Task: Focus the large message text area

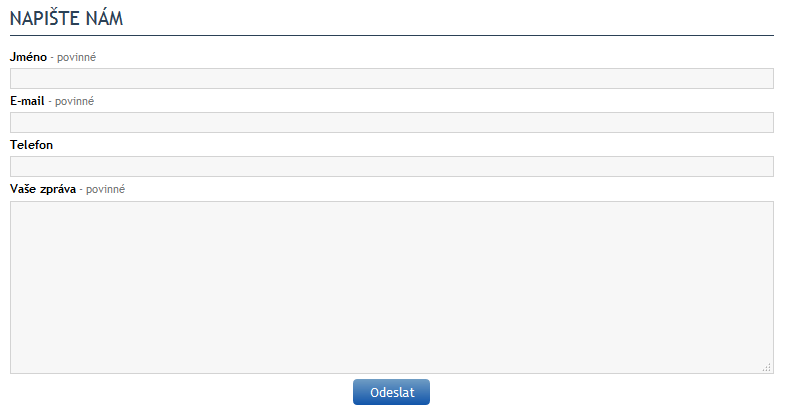Action: (391, 287)
